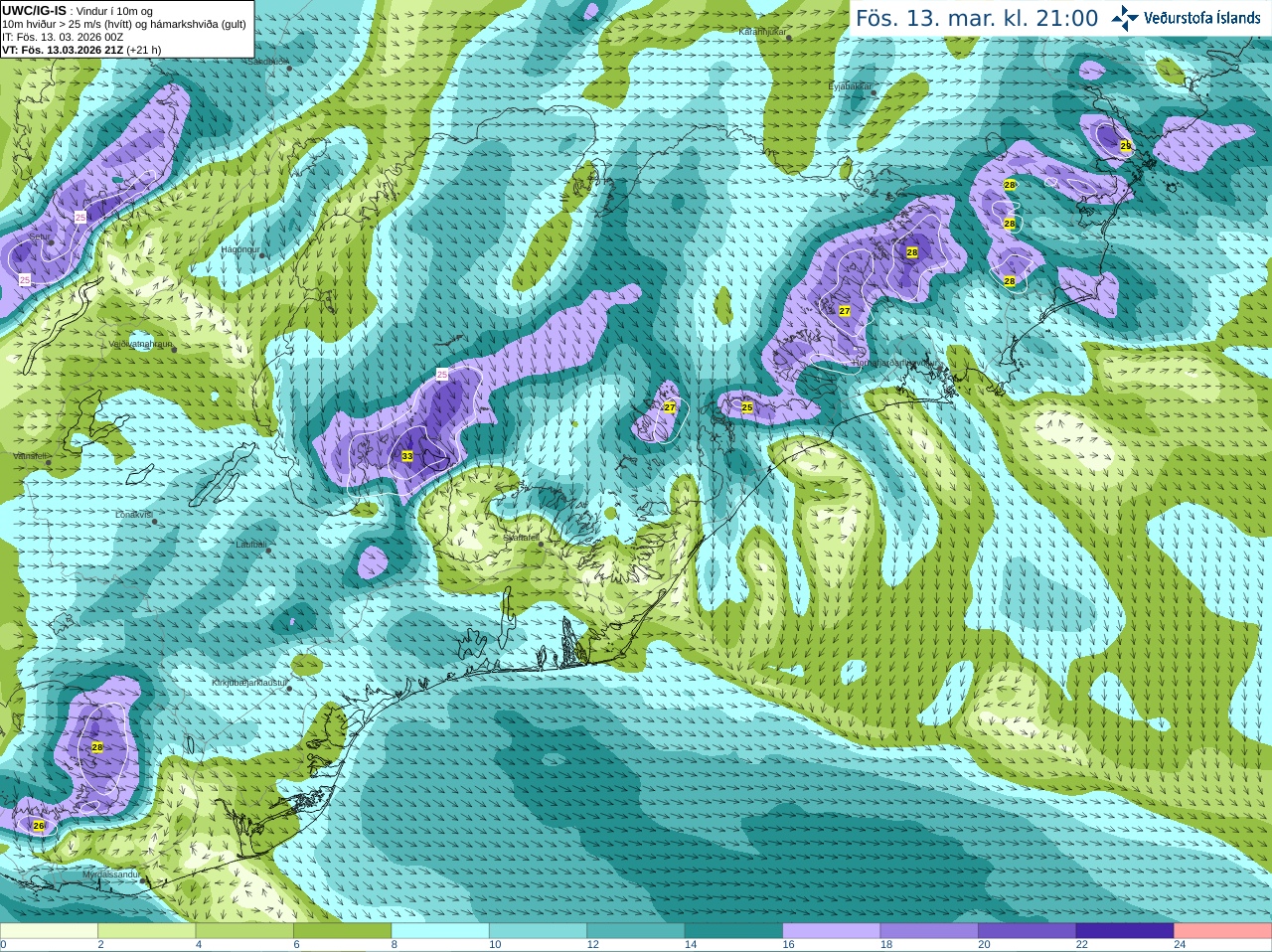The width and height of the screenshot is (1272, 952).
Task: Click the Kárahnjúkar place label
Action: pos(762,32)
